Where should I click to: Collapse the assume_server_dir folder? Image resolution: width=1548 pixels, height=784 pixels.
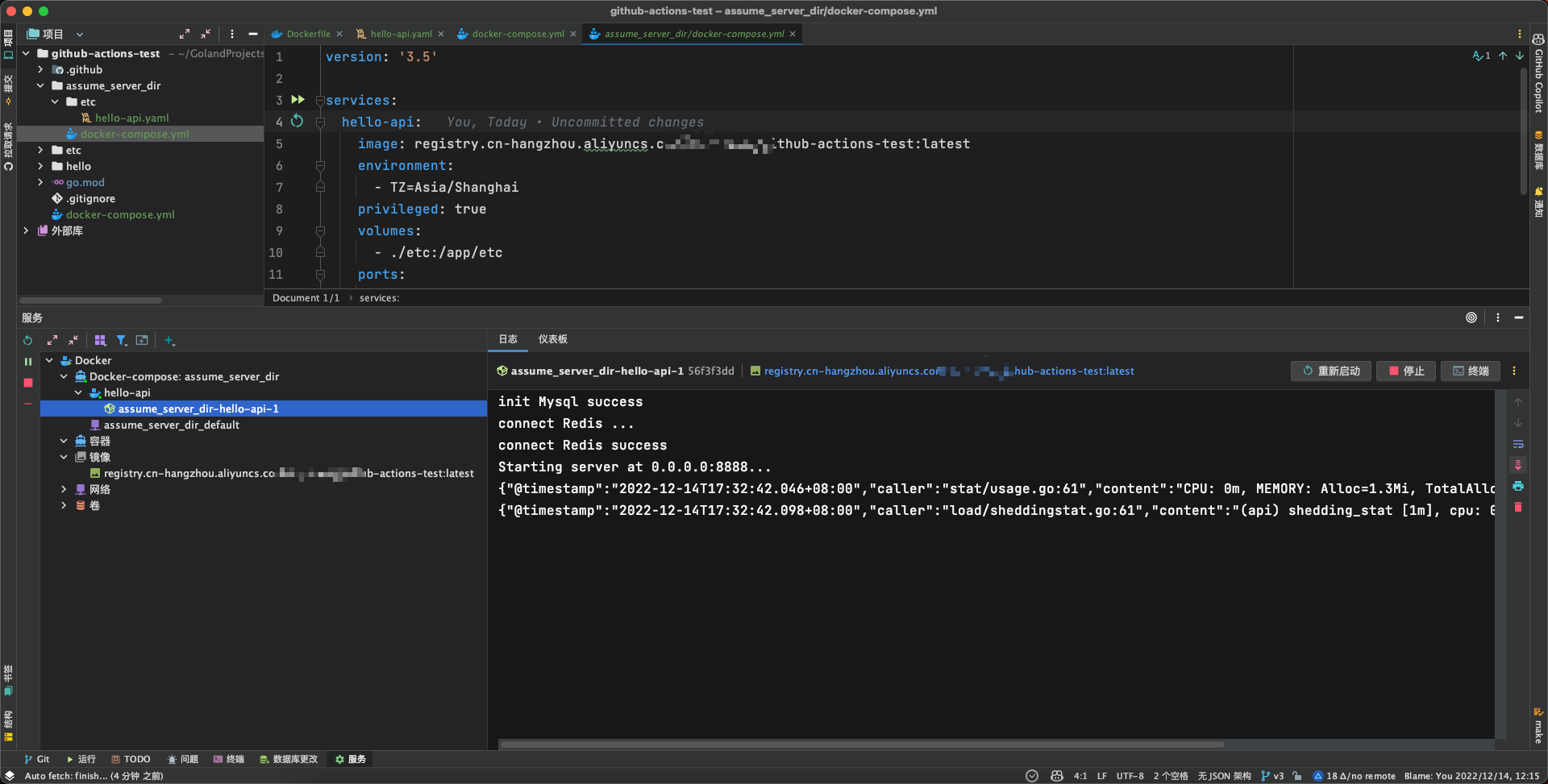click(x=40, y=85)
